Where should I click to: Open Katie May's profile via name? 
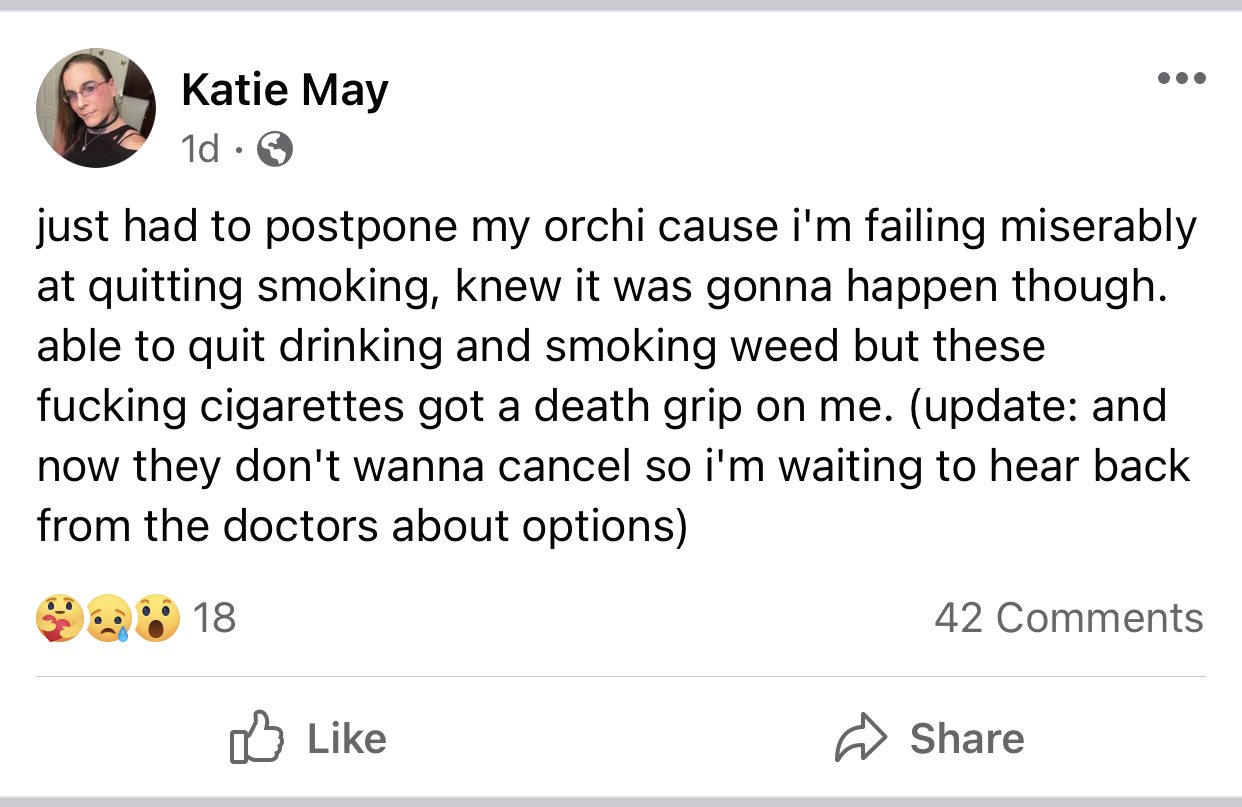pos(284,92)
